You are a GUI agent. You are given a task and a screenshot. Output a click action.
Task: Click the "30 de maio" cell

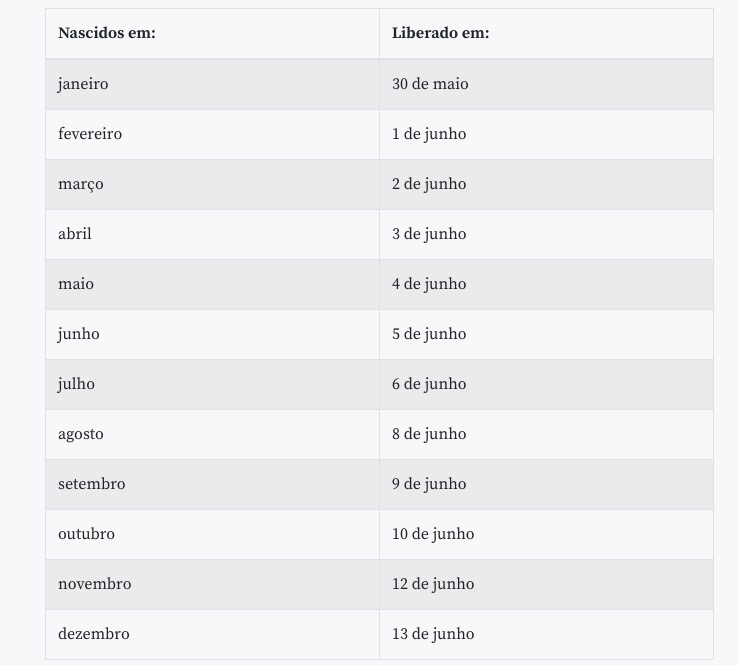[x=430, y=84]
